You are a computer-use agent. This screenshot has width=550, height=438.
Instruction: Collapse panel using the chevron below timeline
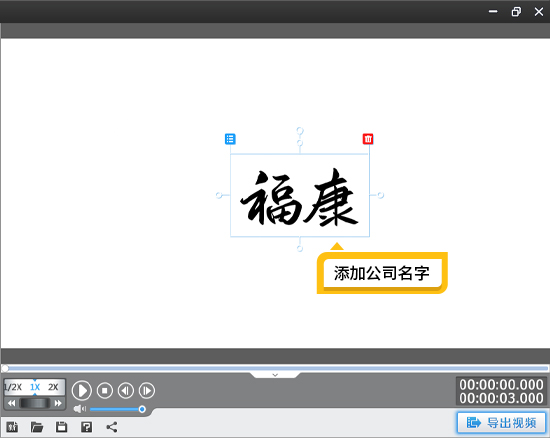point(275,375)
